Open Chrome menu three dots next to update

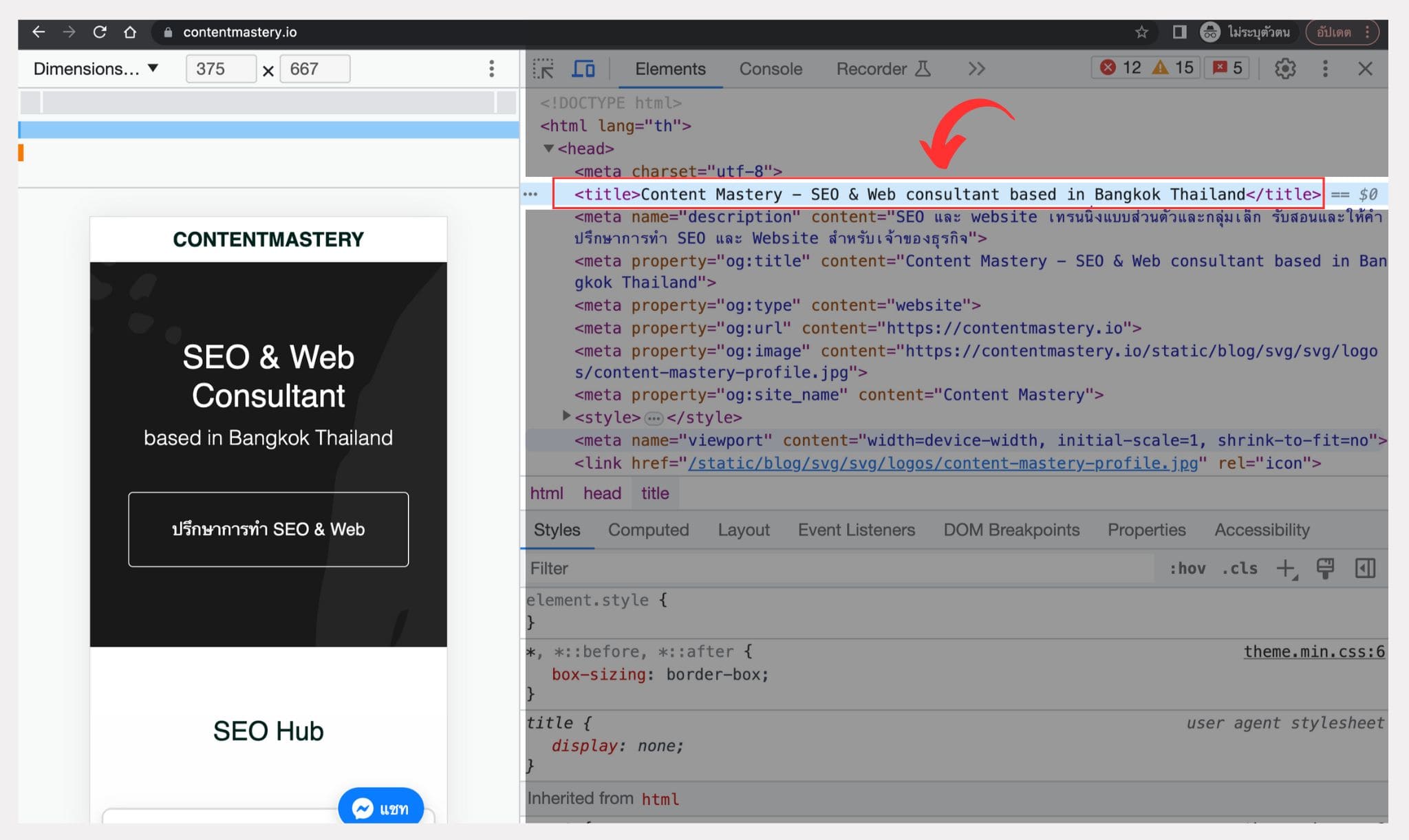click(1368, 32)
